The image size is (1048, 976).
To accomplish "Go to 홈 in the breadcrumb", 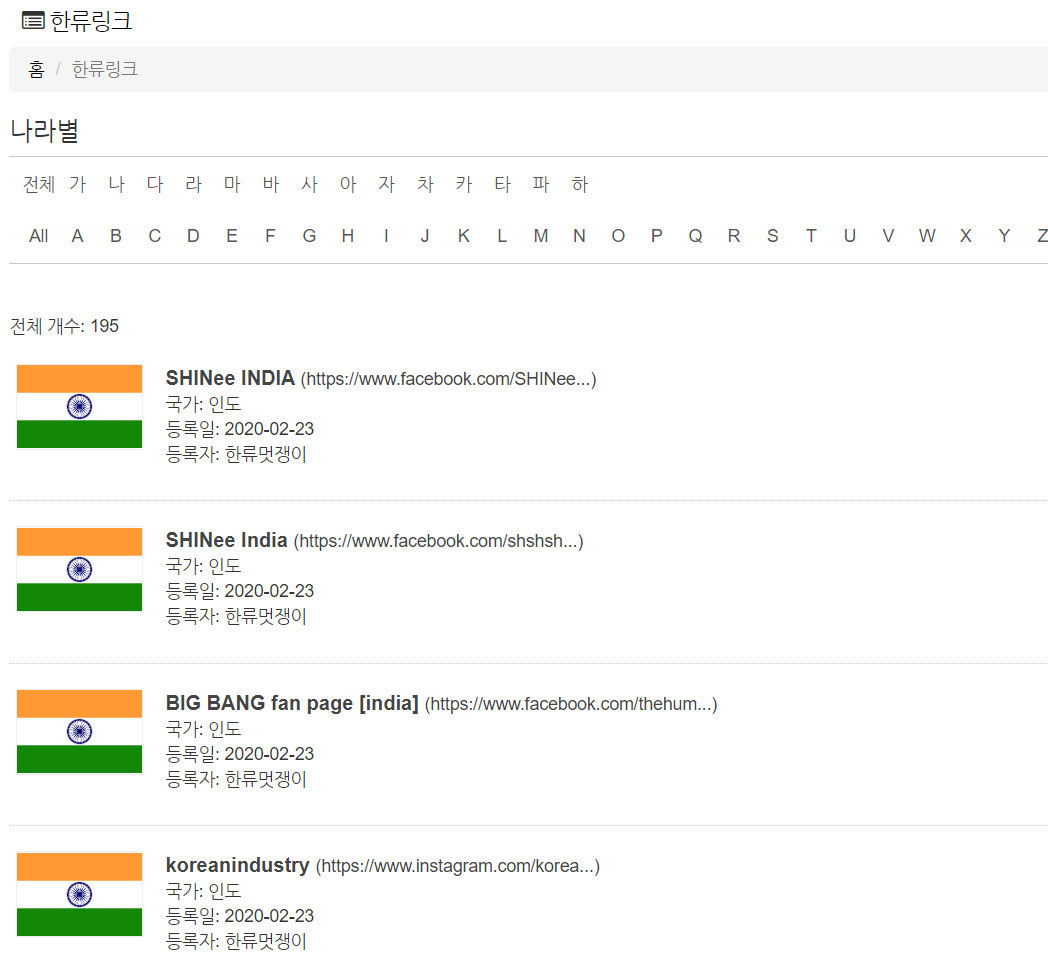I will click(x=36, y=69).
